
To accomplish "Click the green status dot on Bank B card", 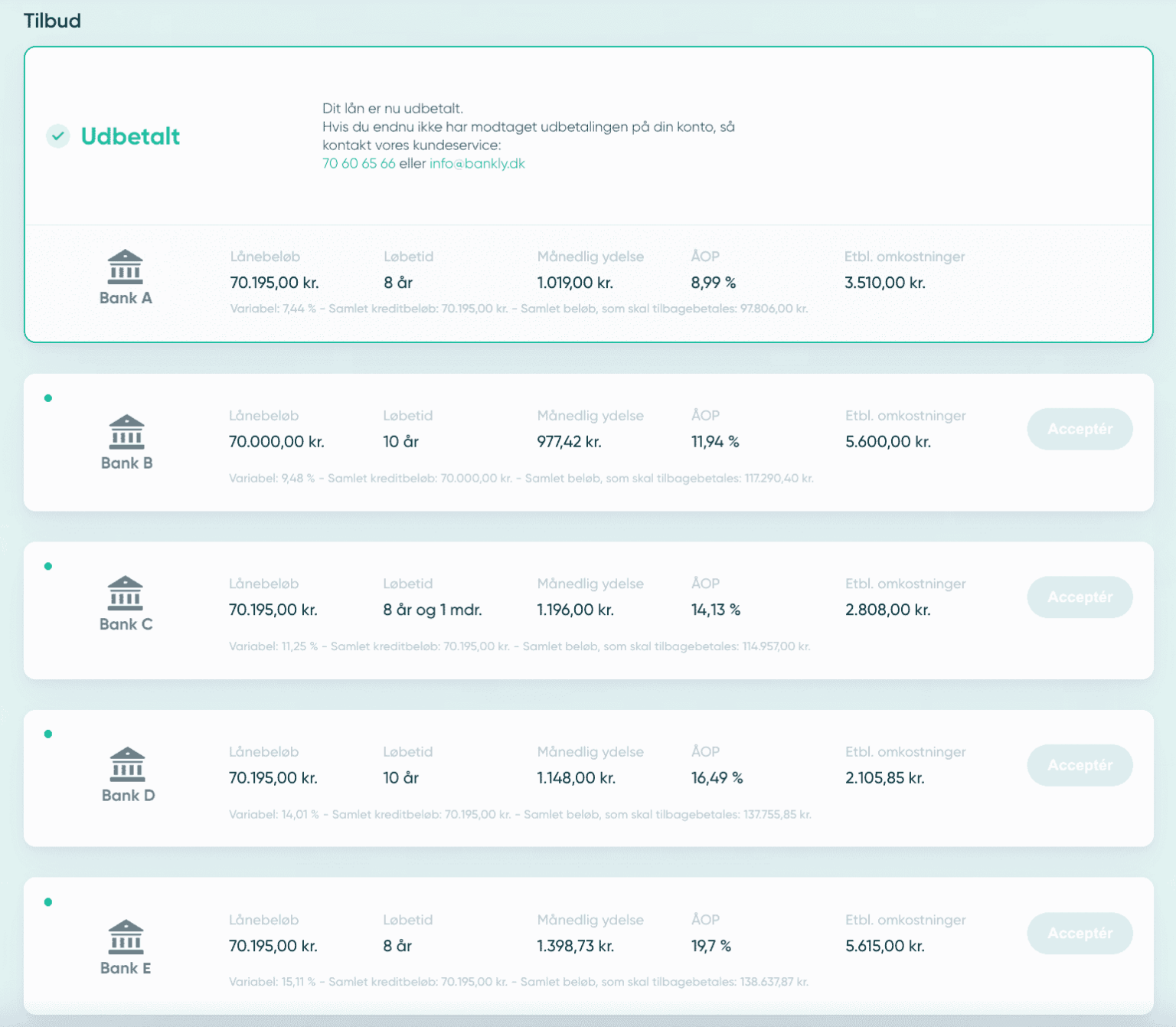I will [48, 398].
